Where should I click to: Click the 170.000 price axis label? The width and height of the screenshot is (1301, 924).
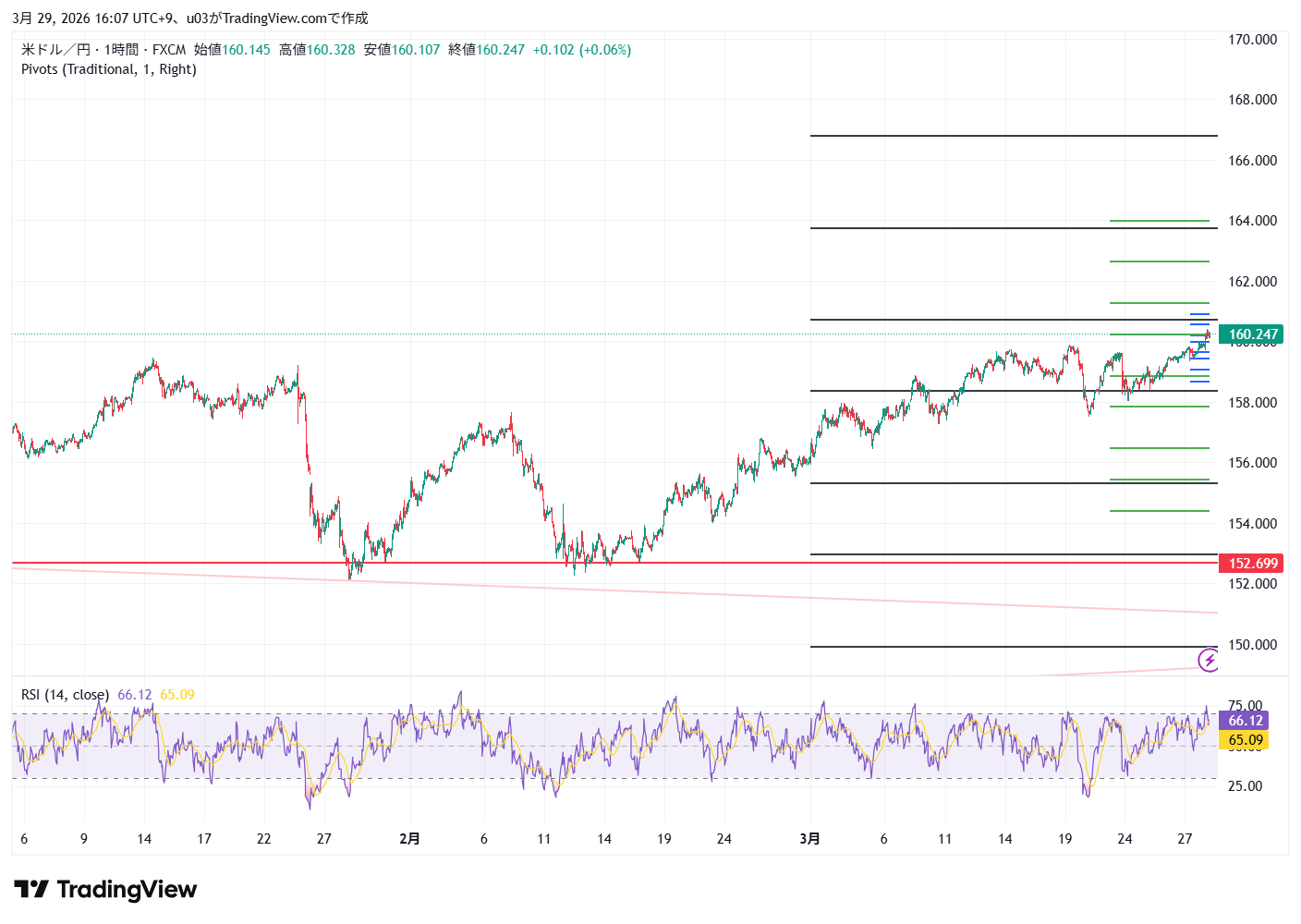(1252, 40)
